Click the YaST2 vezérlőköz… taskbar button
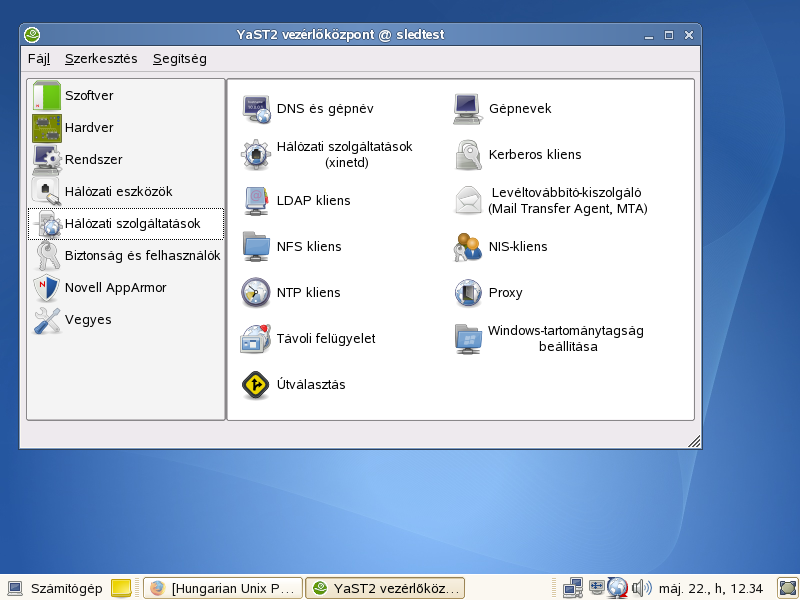Screen dimensions: 800x600 click(x=385, y=588)
